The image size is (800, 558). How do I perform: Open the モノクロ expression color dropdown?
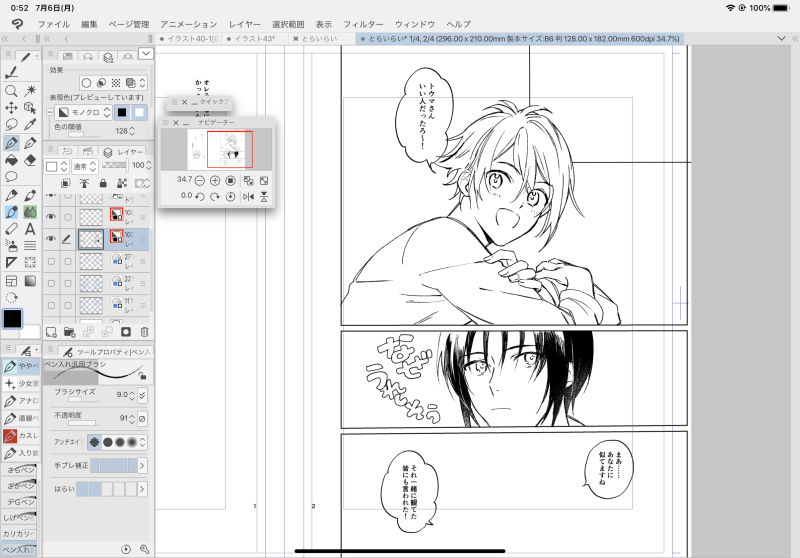84,112
